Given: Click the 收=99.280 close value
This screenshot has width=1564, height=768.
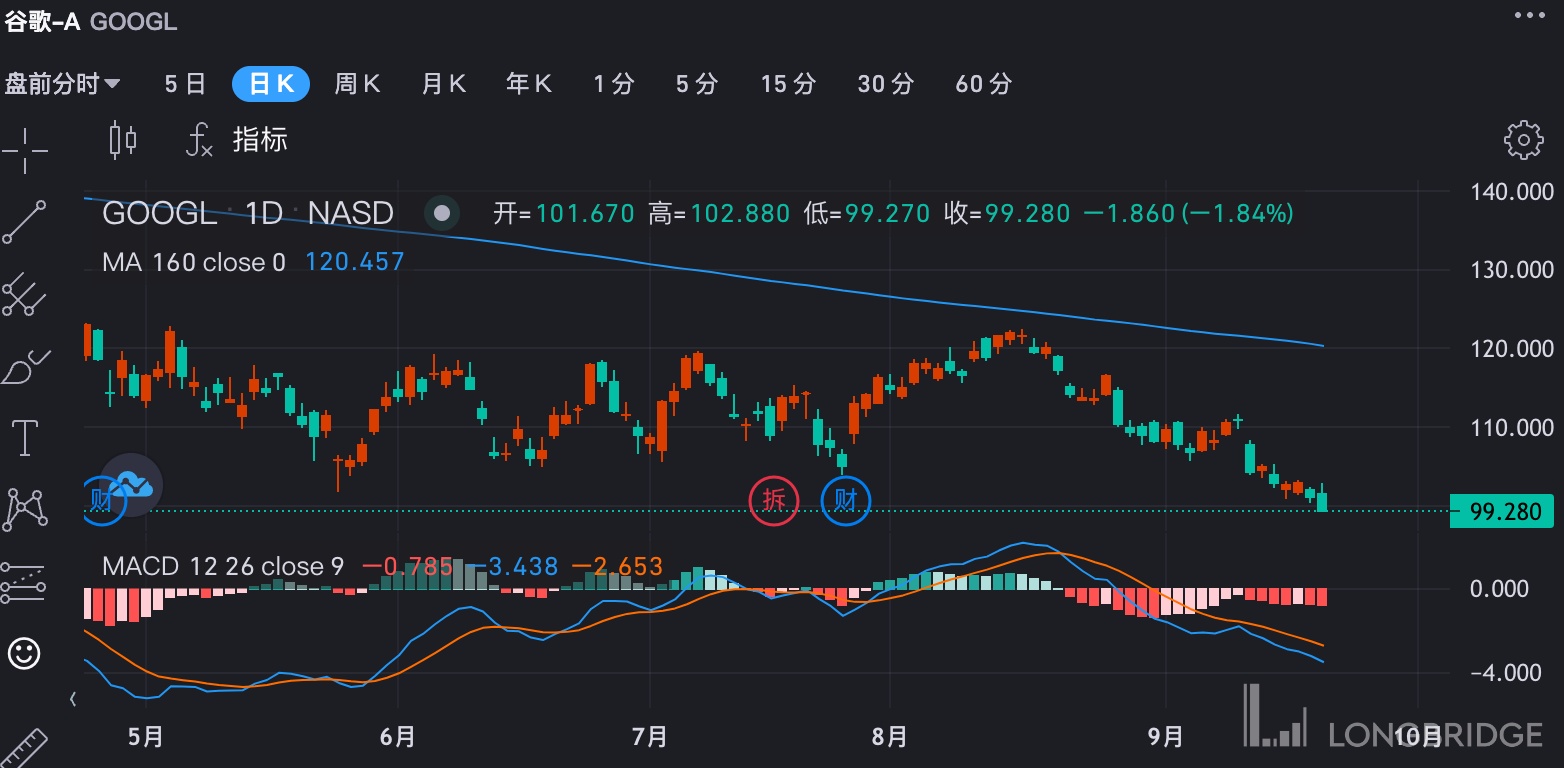Looking at the screenshot, I should (x=1007, y=213).
